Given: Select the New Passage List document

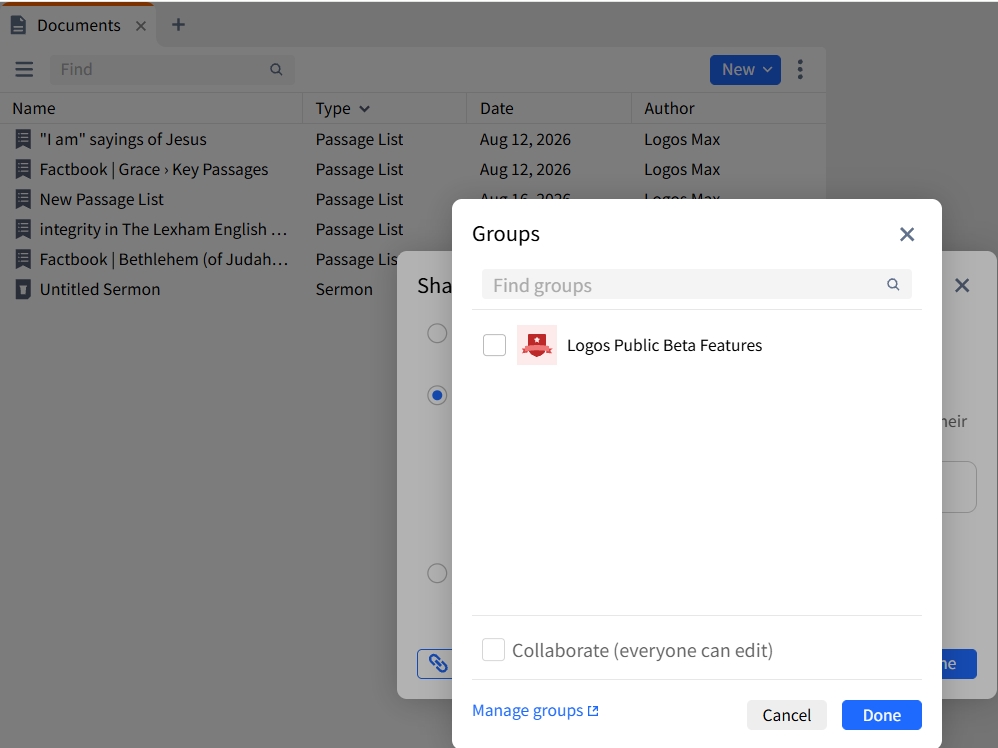Looking at the screenshot, I should pyautogui.click(x=102, y=199).
